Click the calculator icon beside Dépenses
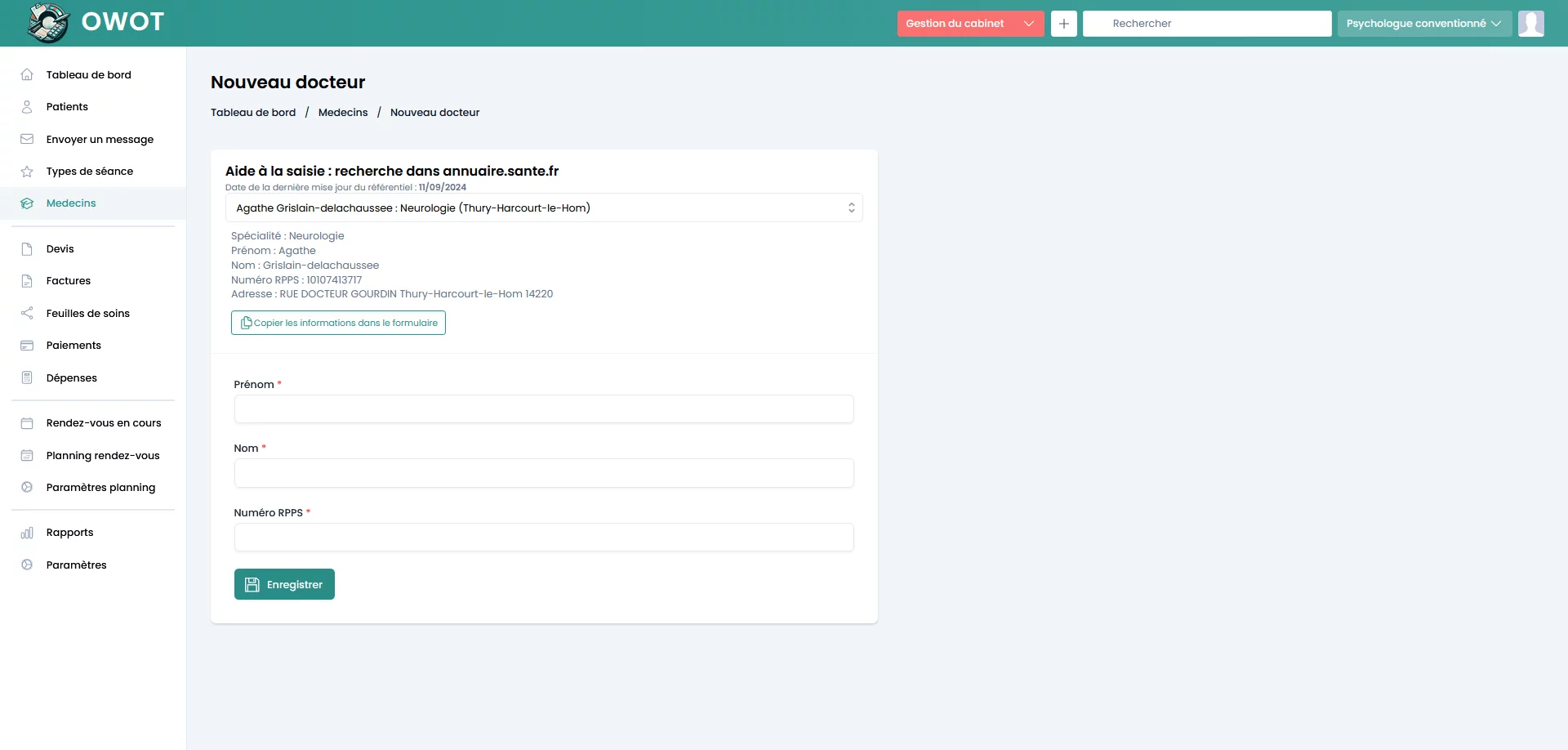 point(27,377)
